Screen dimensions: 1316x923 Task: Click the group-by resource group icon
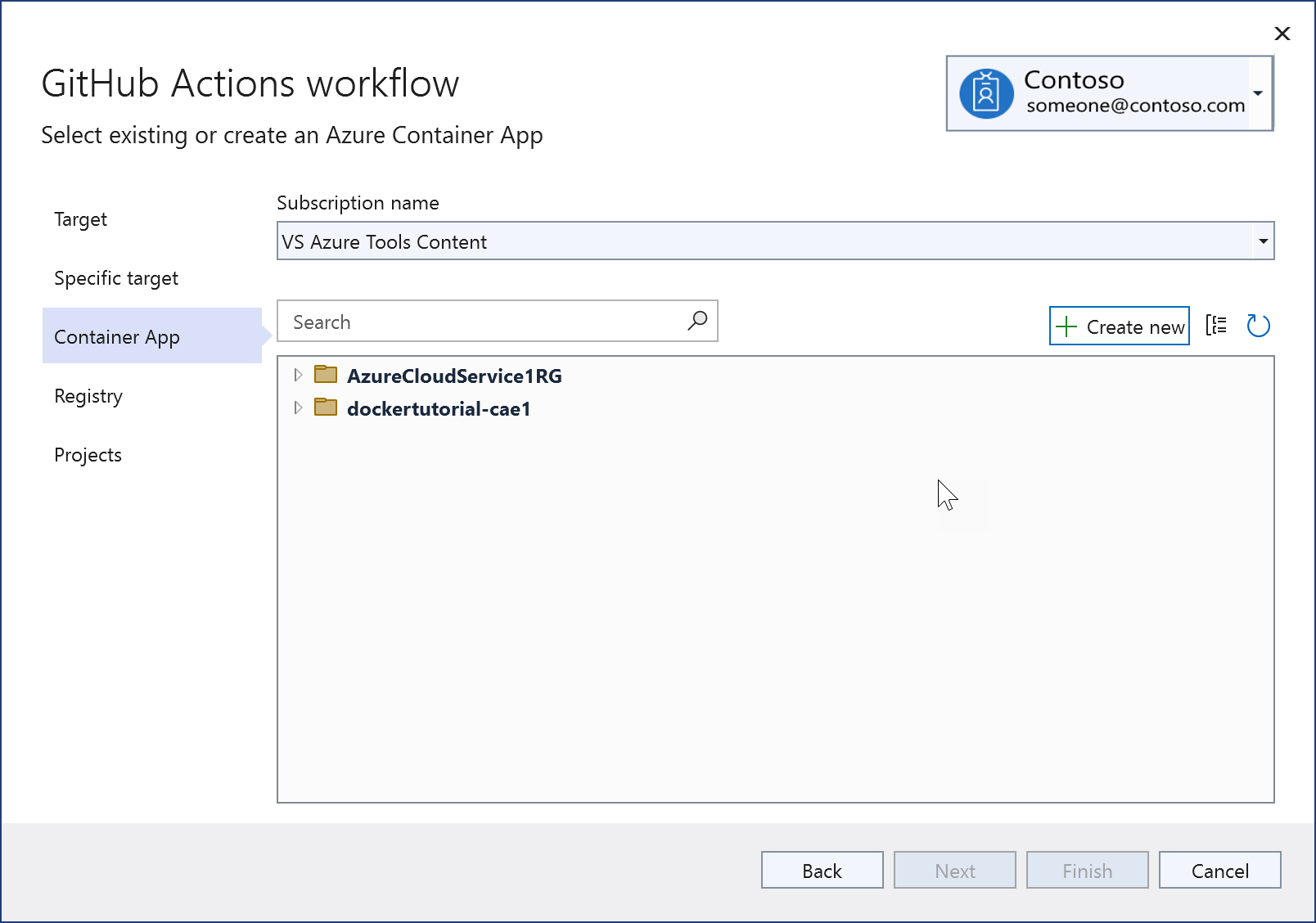1217,325
